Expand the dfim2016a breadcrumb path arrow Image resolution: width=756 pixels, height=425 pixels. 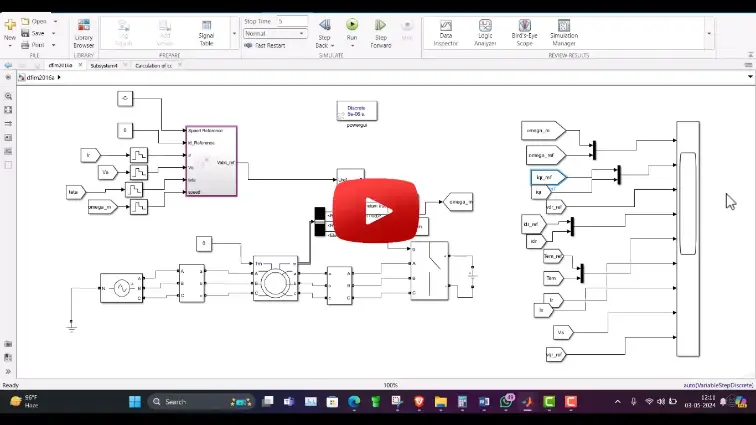click(x=58, y=77)
